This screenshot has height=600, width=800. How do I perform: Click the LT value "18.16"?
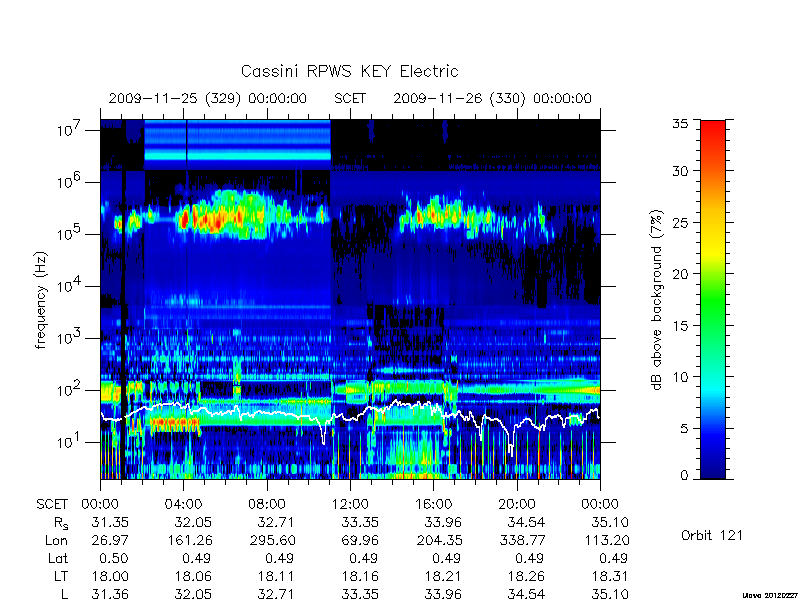pyautogui.click(x=360, y=576)
